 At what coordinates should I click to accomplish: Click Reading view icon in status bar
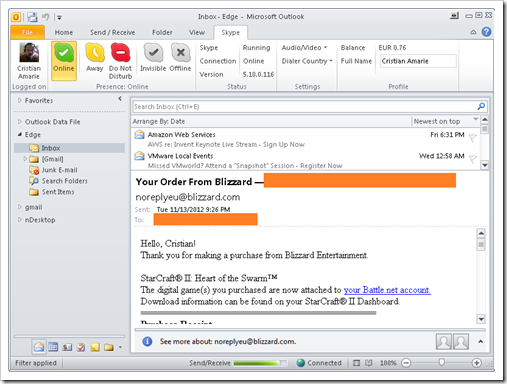(x=368, y=363)
